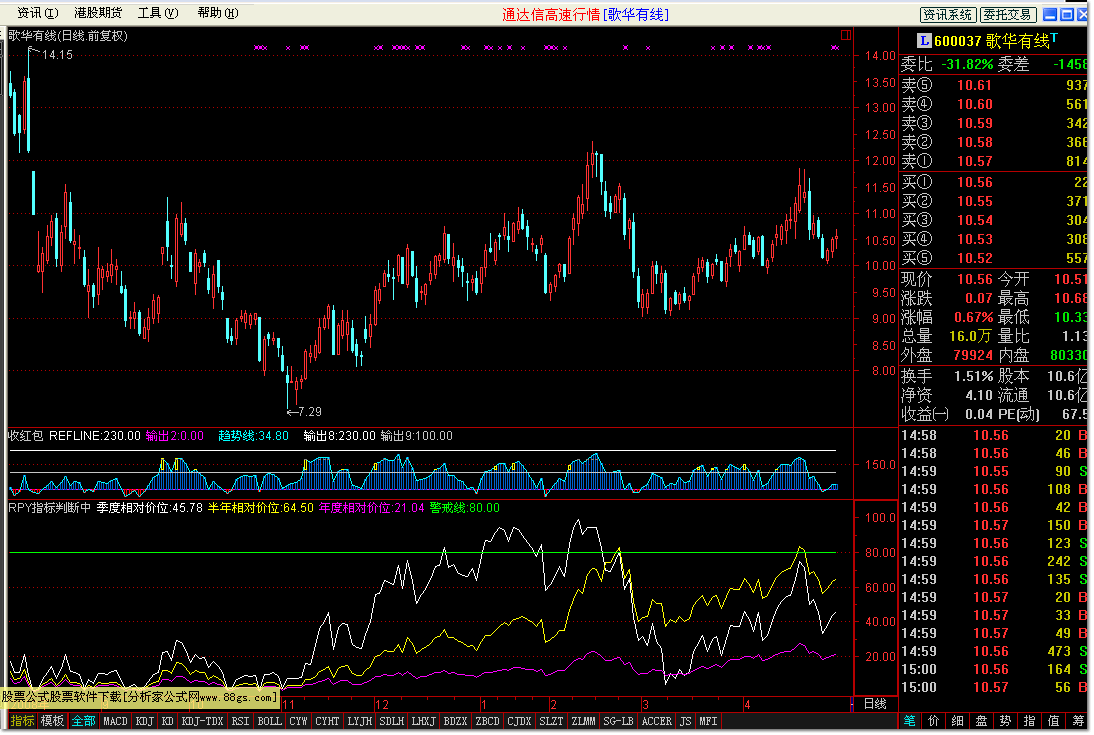The image size is (1094, 735).
Task: Switch to the LHXJ indicator tab
Action: click(x=424, y=721)
